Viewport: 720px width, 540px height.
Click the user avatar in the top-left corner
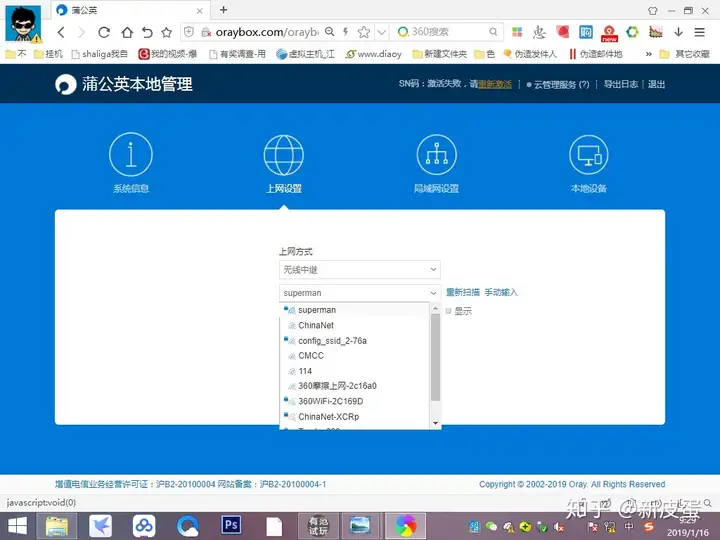(23, 24)
